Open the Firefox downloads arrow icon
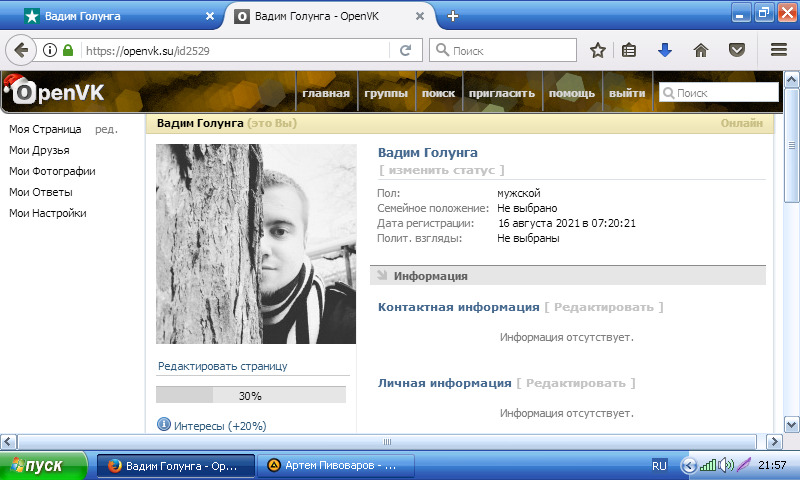This screenshot has width=800, height=480. pos(664,50)
